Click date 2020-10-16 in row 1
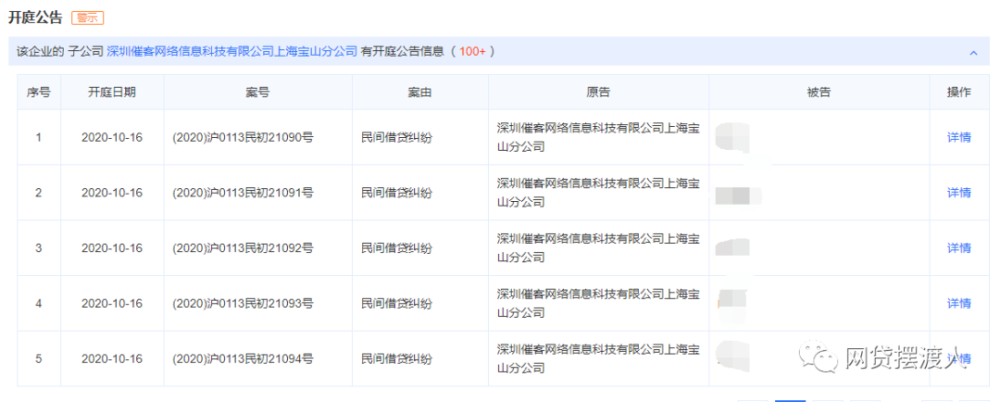Screen dimensions: 1000x402 (112, 137)
